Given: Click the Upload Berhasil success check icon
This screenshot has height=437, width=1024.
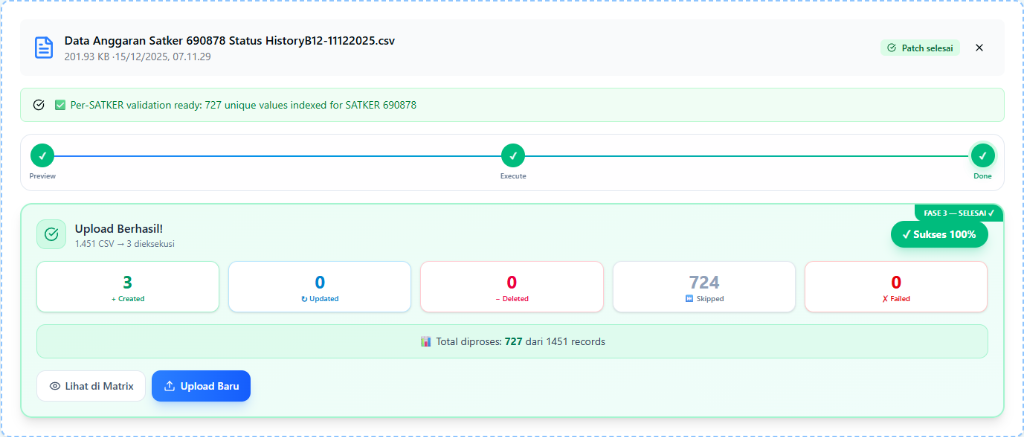Looking at the screenshot, I should pyautogui.click(x=51, y=234).
